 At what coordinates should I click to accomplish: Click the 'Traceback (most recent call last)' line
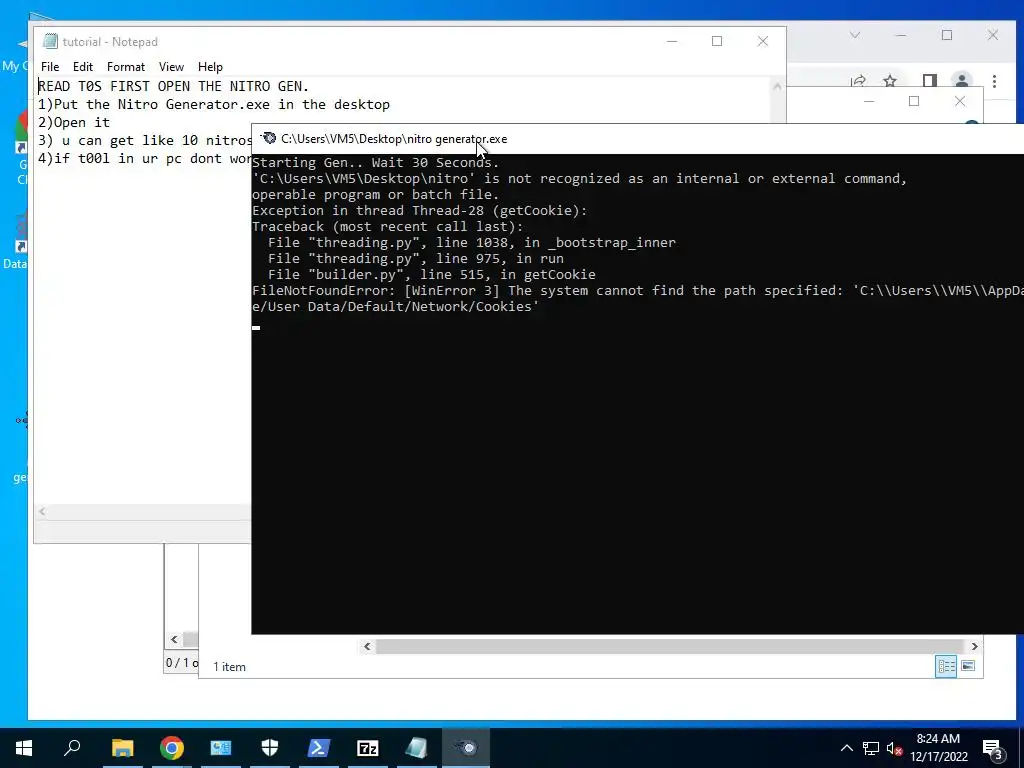(x=388, y=227)
